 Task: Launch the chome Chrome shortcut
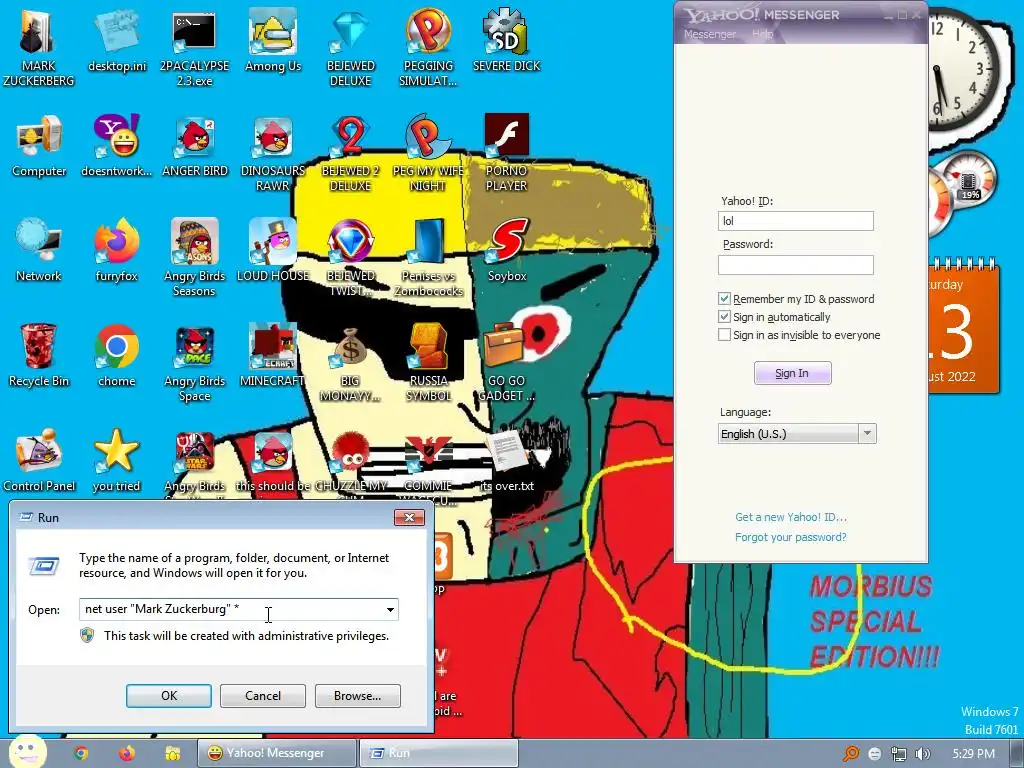click(x=117, y=356)
